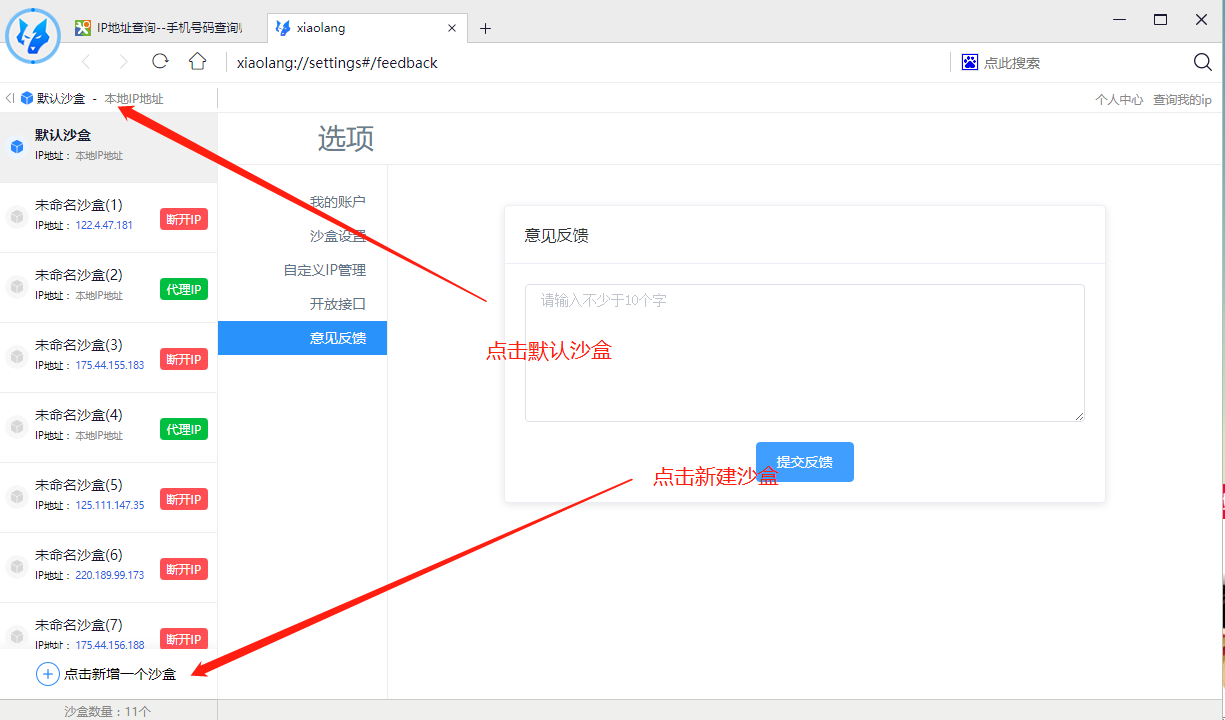Select 未命名沙盒(6) name text
The width and height of the screenshot is (1225, 720).
[79, 555]
